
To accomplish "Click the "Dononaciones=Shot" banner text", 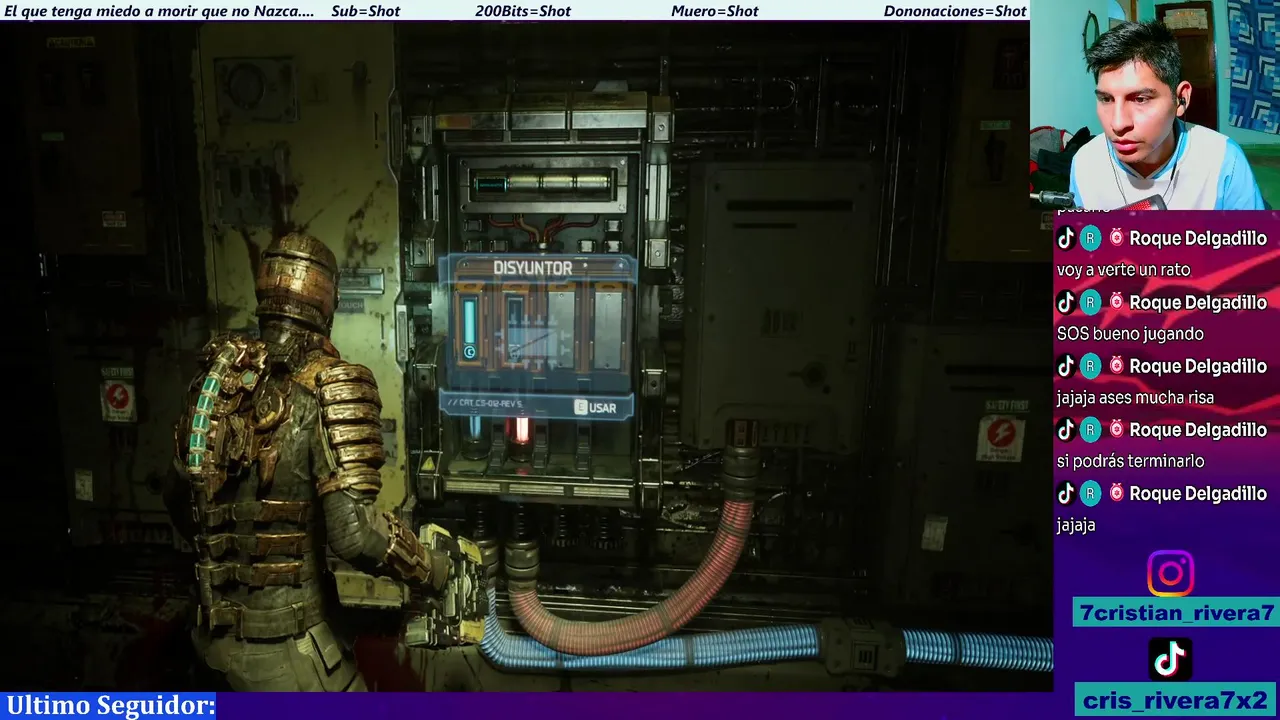I will pos(955,11).
